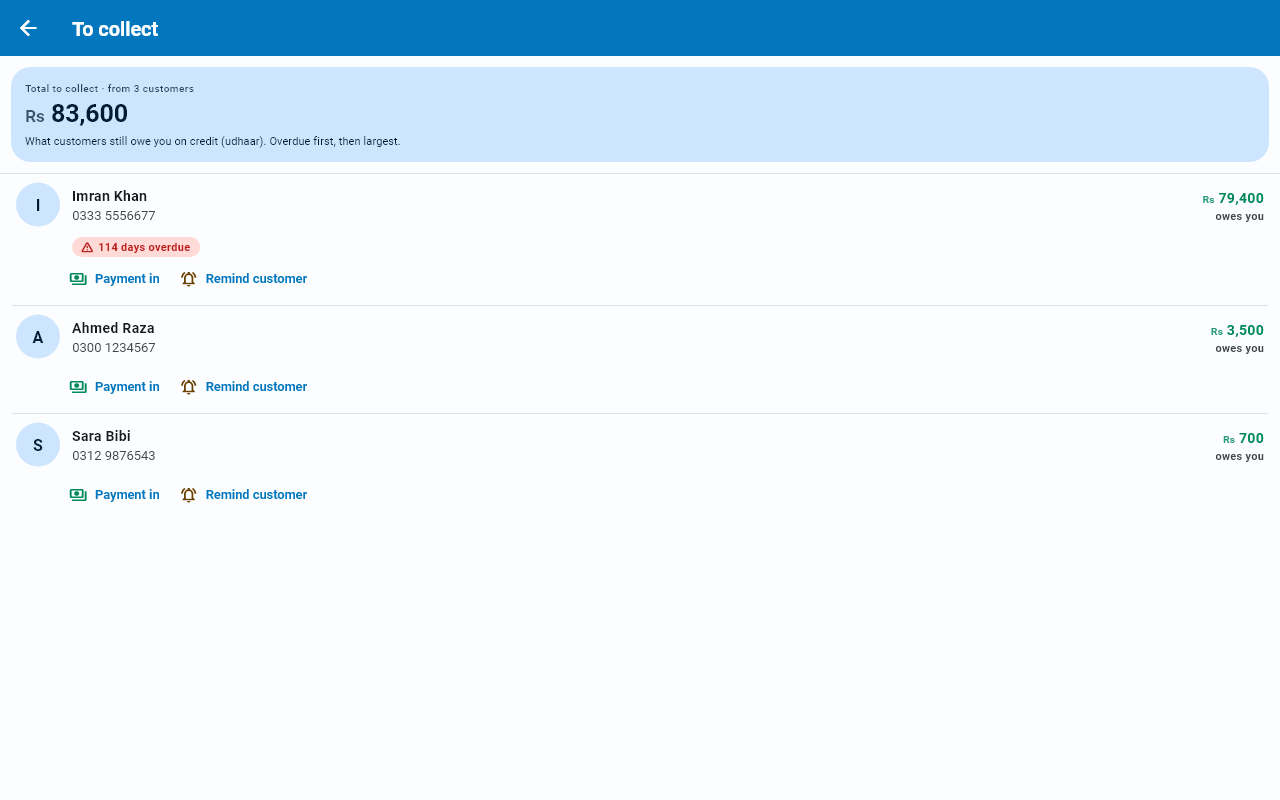Open Sara Bibi's name entry
The image size is (1280, 800).
pyautogui.click(x=101, y=436)
